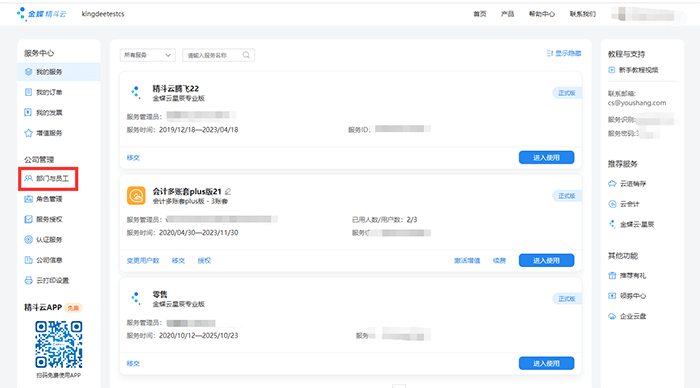Open 金蝶云·星辰 recommended service
Screen dimensions: 700x388
[631, 224]
